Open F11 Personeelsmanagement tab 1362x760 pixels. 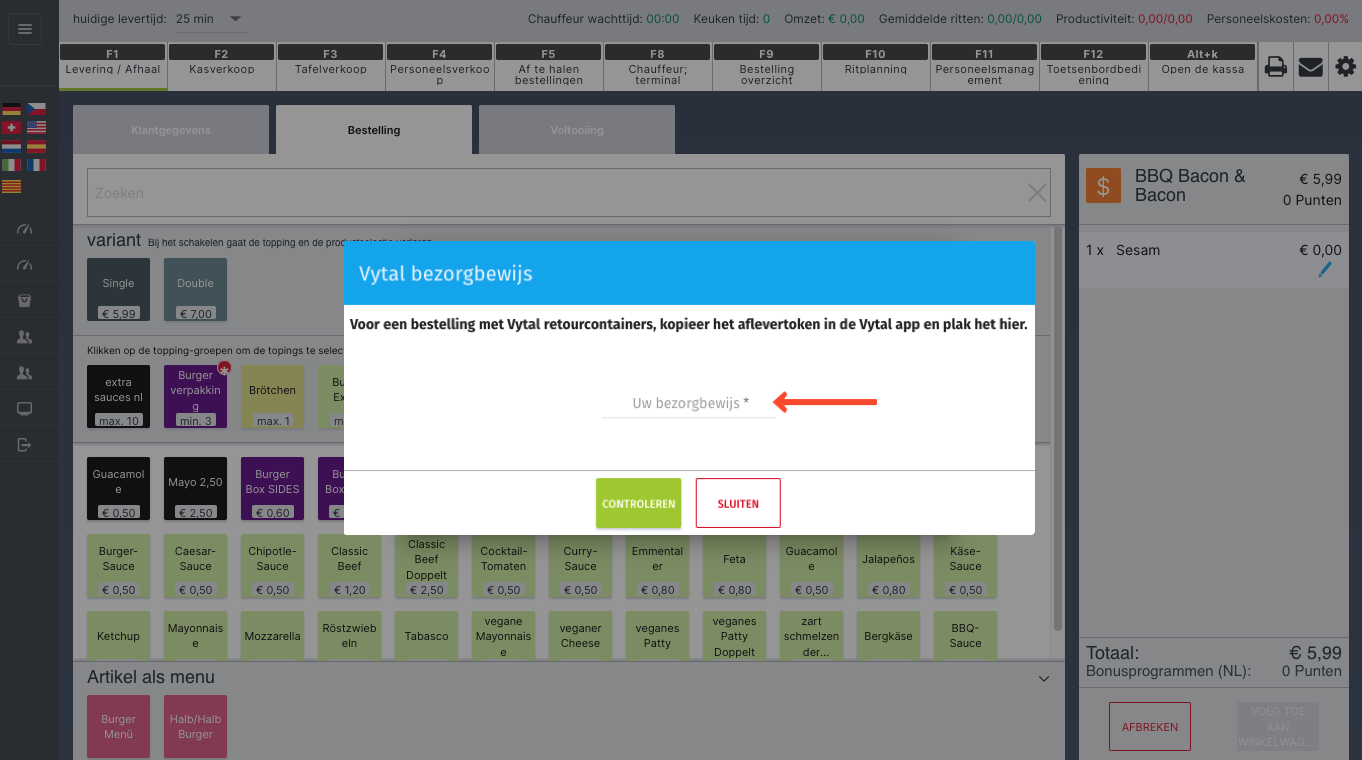tap(984, 67)
